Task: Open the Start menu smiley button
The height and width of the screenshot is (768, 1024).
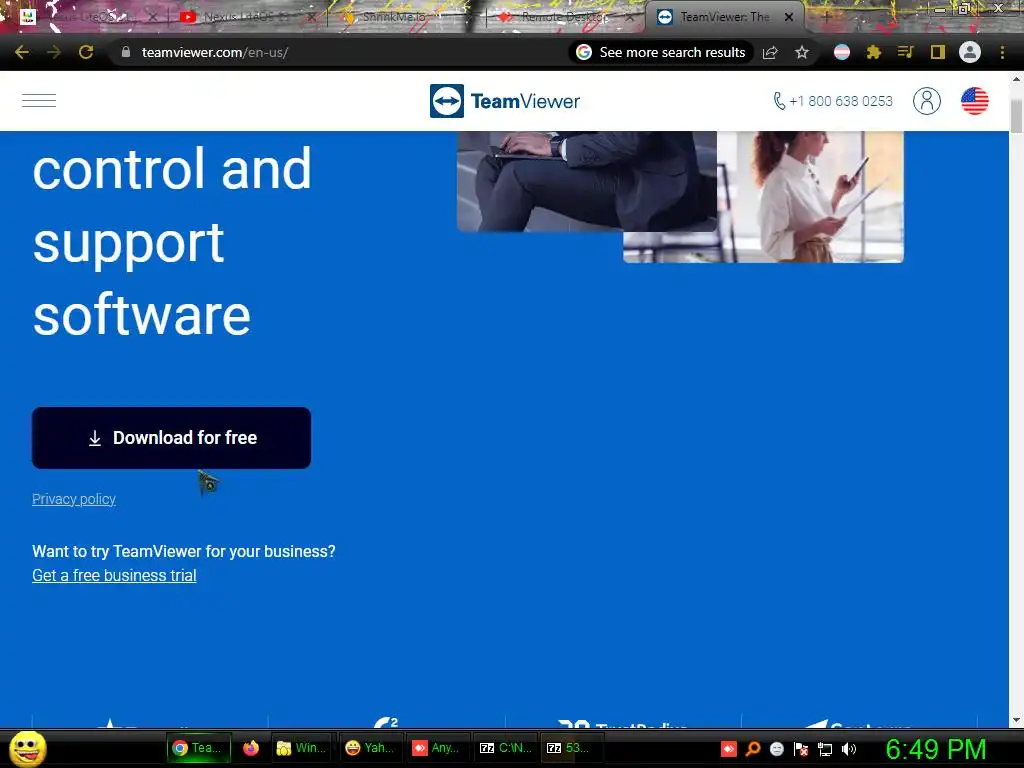Action: [27, 748]
